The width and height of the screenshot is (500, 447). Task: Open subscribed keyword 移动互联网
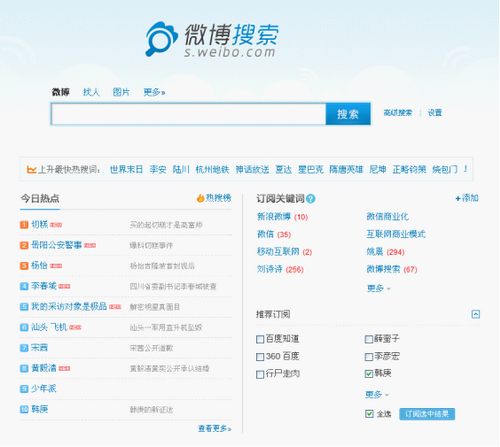278,252
